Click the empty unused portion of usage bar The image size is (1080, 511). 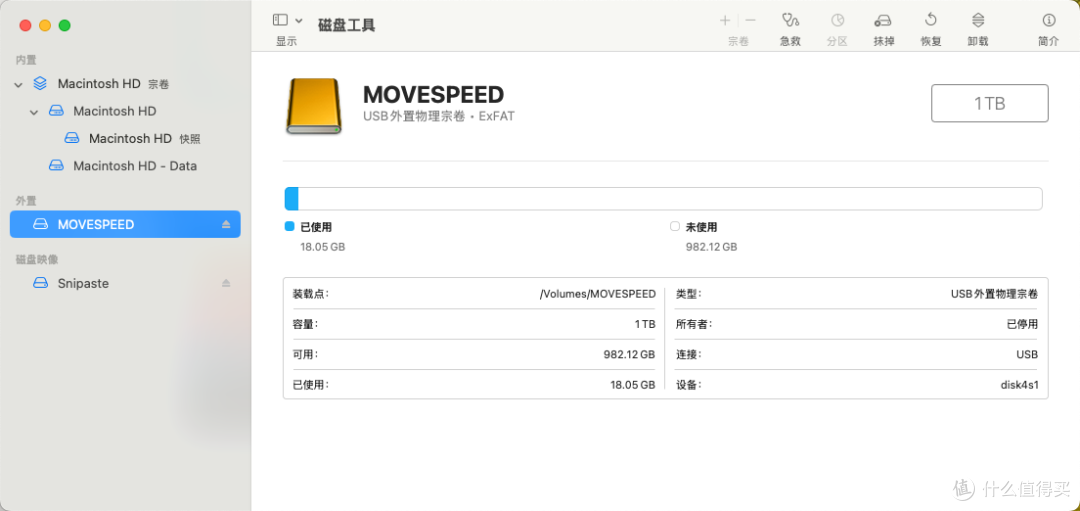coord(670,198)
